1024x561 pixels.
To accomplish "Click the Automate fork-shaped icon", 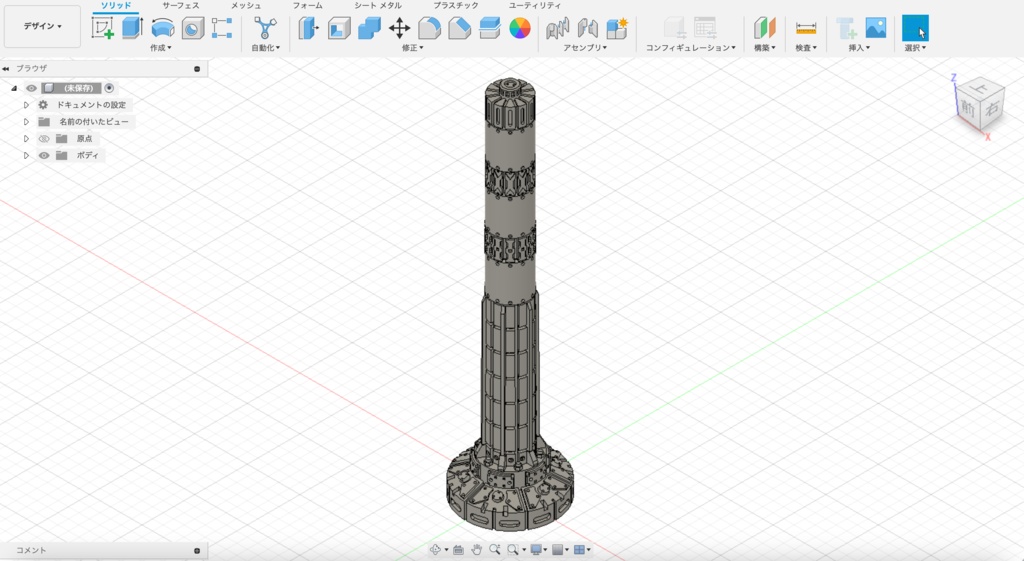I will pyautogui.click(x=265, y=28).
